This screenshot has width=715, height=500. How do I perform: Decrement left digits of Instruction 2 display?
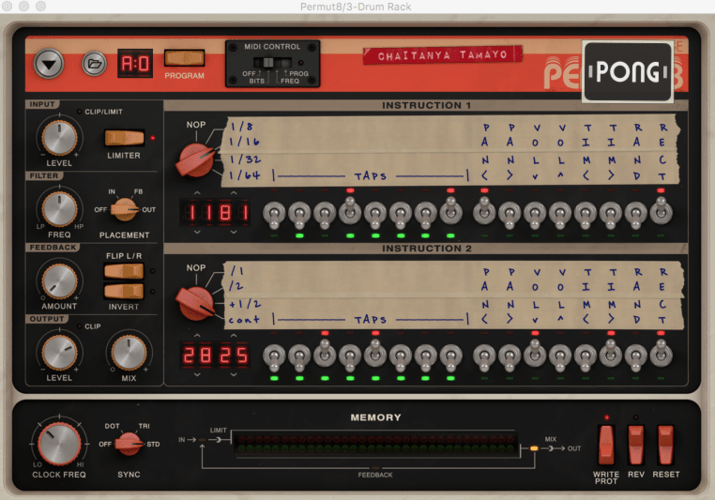[x=197, y=375]
